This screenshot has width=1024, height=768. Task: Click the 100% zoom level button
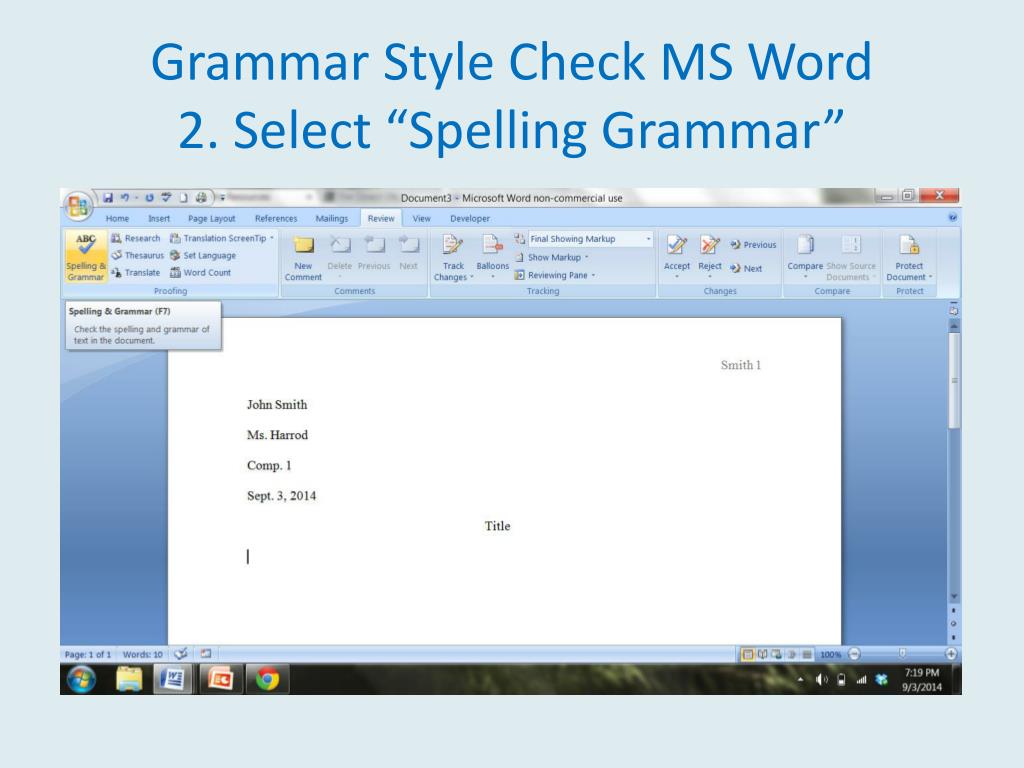(x=830, y=654)
